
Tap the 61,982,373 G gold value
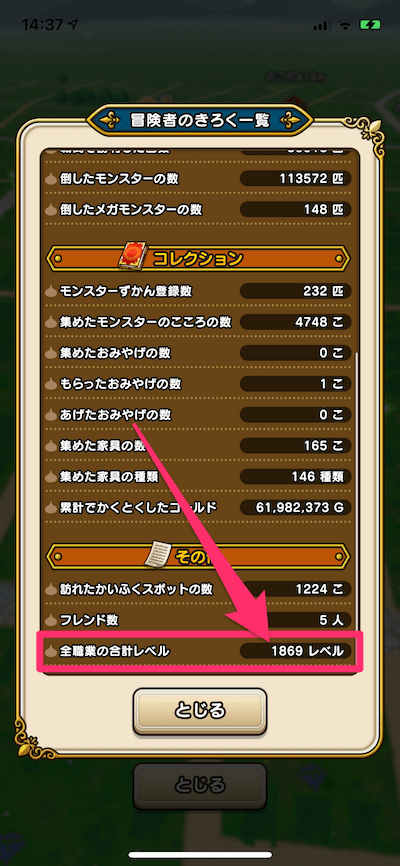click(x=295, y=506)
